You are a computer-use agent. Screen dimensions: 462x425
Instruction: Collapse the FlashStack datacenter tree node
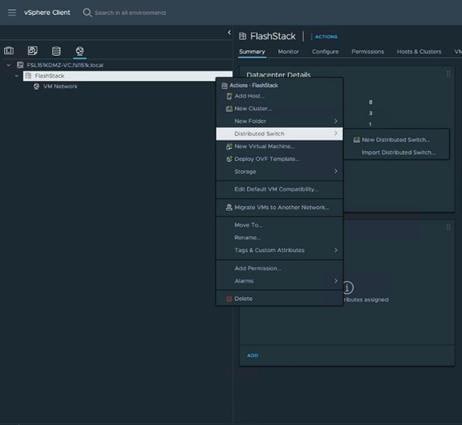17,76
